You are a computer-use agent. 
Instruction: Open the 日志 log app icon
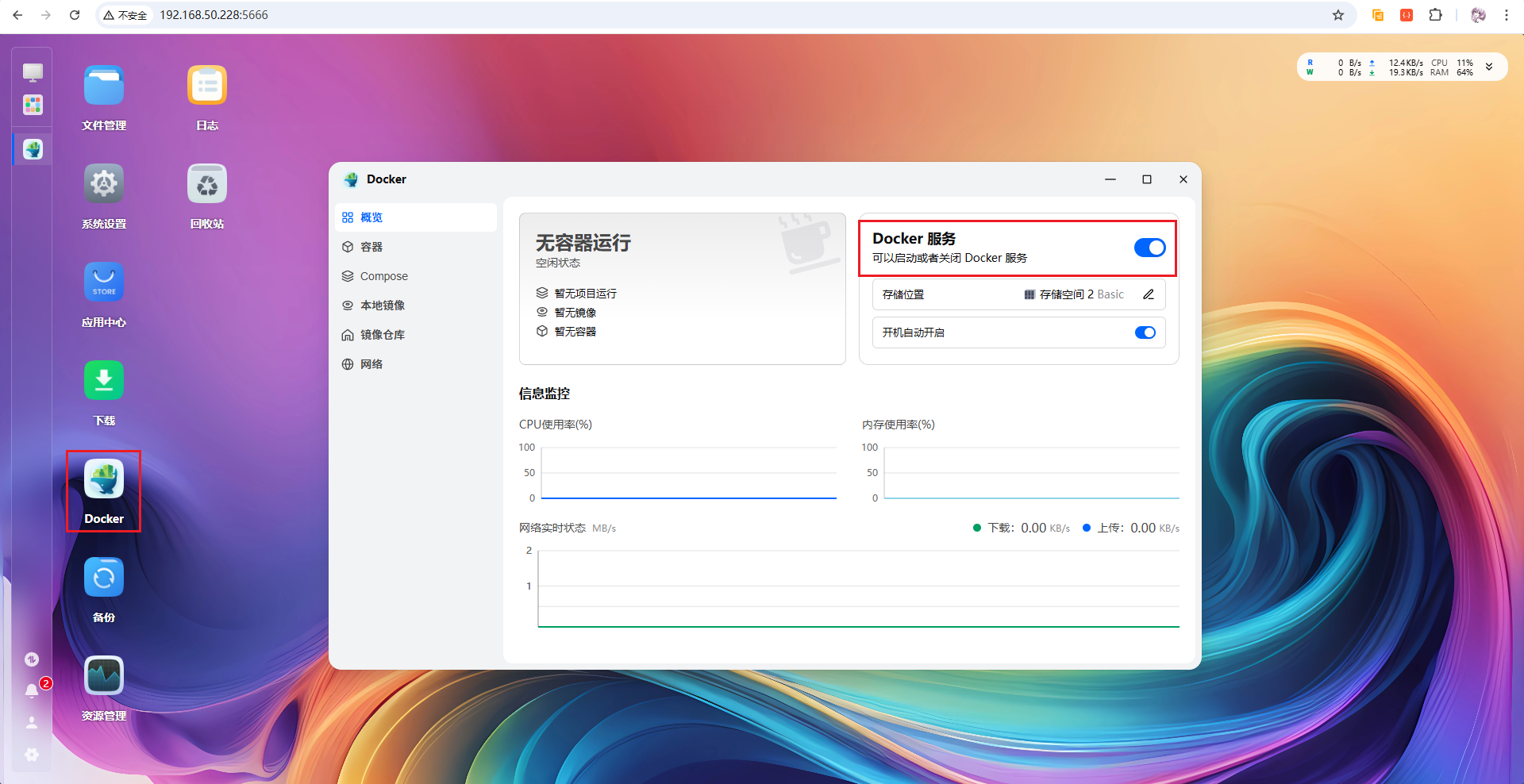pyautogui.click(x=207, y=86)
